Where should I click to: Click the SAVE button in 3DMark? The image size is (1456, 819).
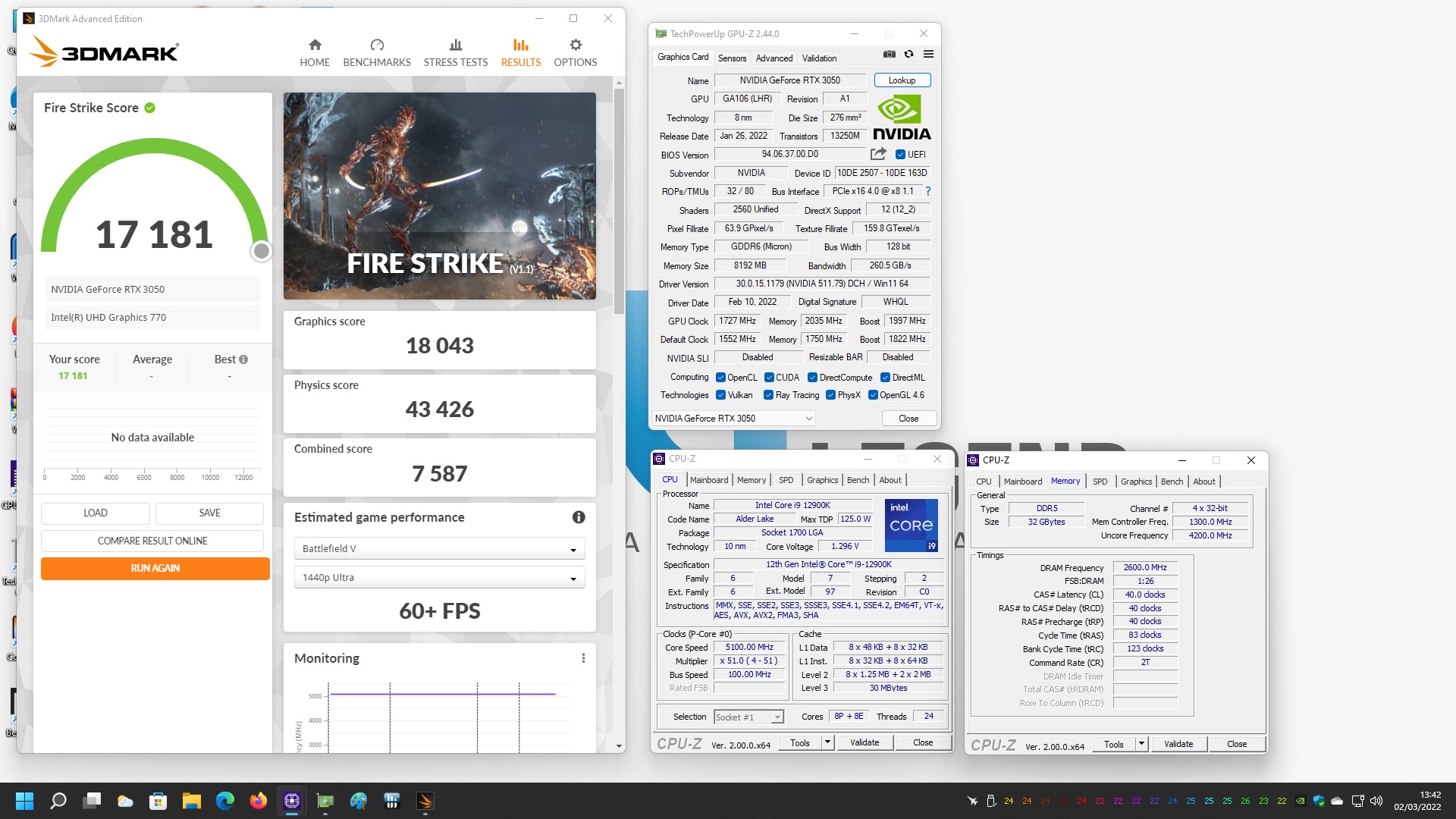(209, 513)
